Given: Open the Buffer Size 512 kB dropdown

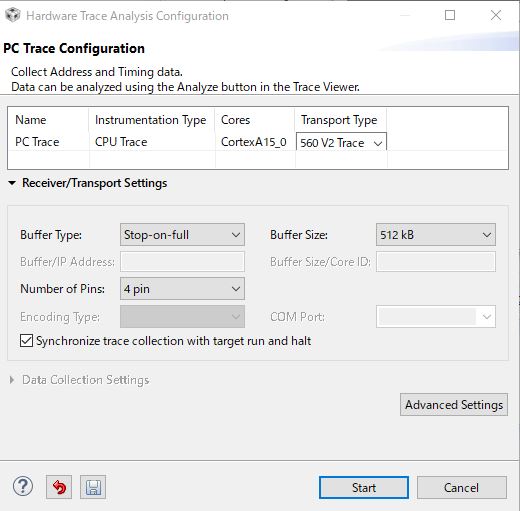Looking at the screenshot, I should point(436,235).
